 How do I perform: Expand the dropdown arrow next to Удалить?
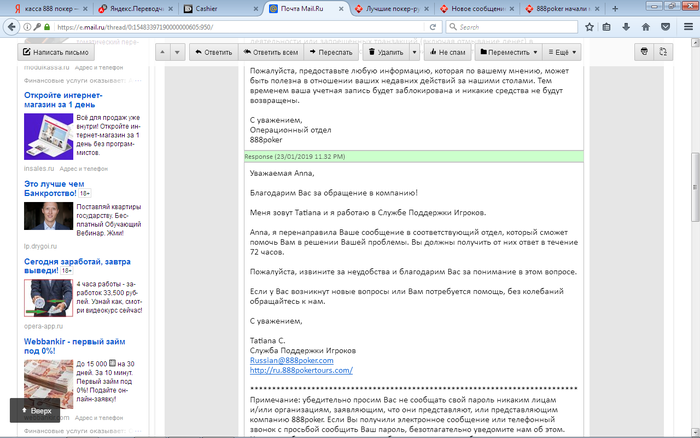point(414,52)
